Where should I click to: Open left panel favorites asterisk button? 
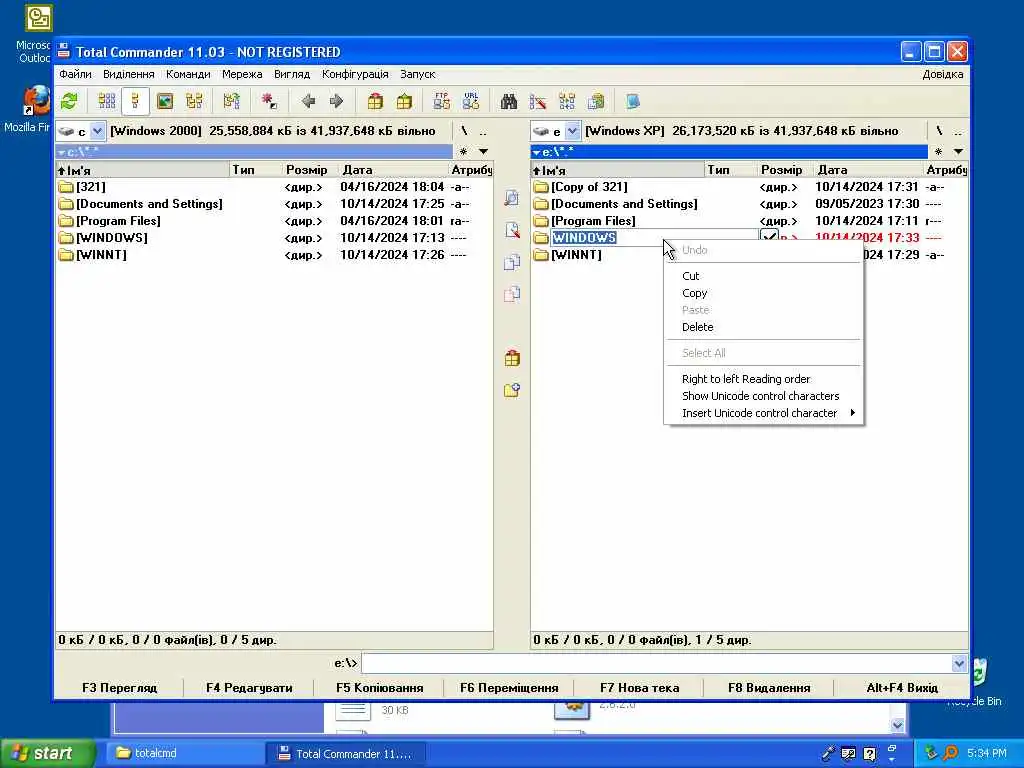463,152
